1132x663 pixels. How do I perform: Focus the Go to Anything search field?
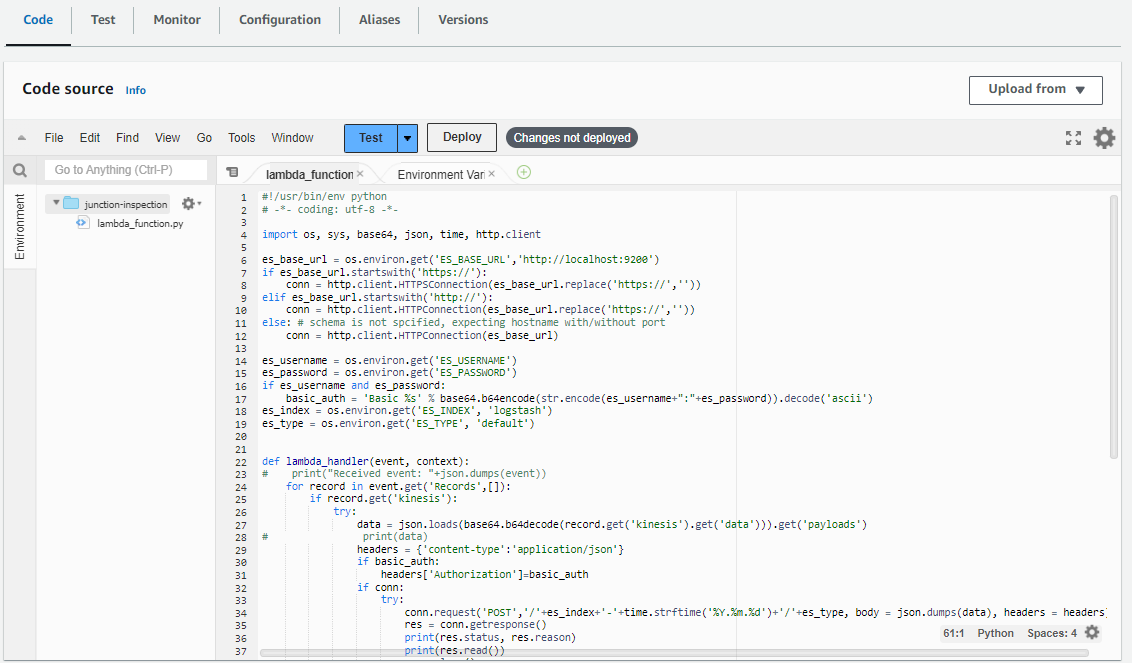(x=126, y=170)
